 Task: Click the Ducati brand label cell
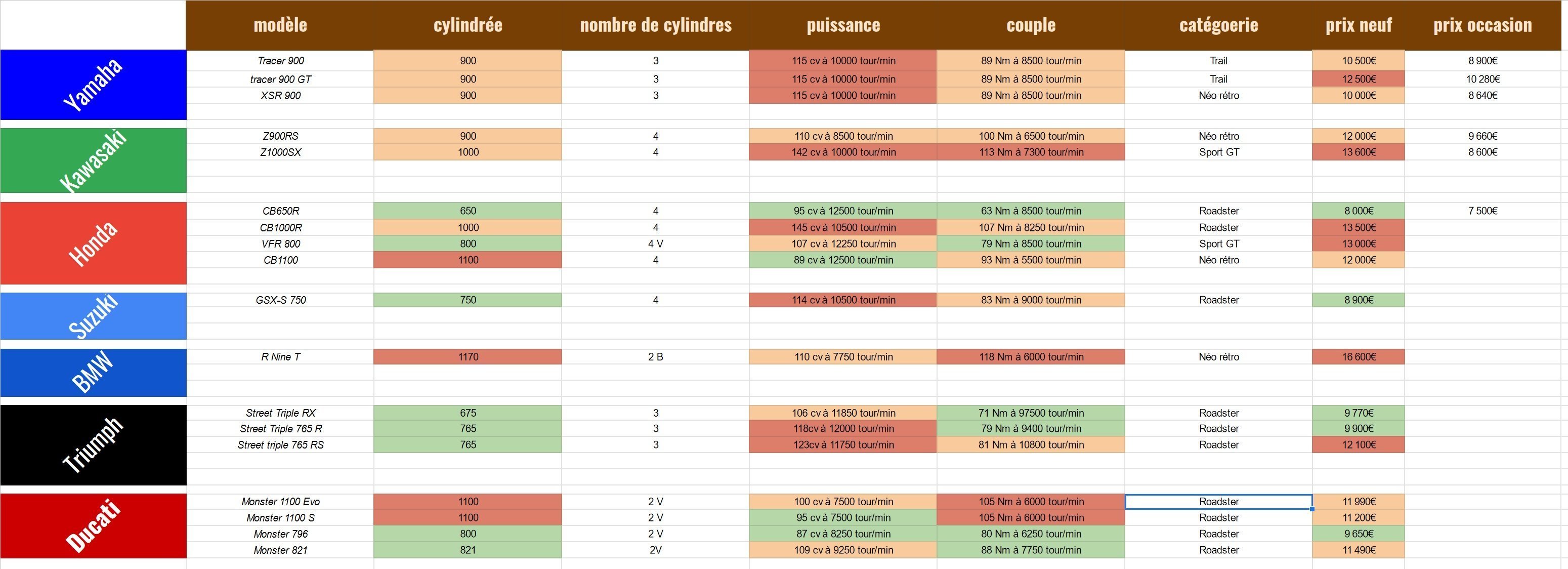pos(93,526)
